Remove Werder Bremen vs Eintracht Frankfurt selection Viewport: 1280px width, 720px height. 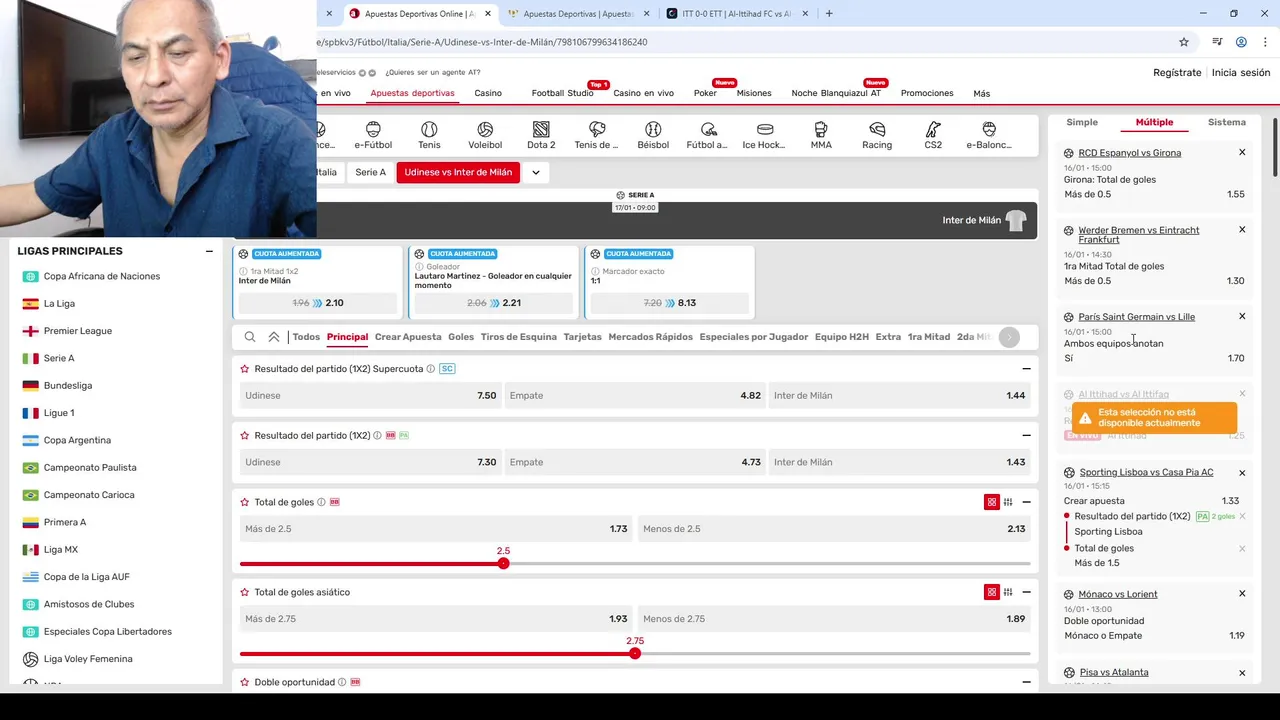click(1242, 230)
